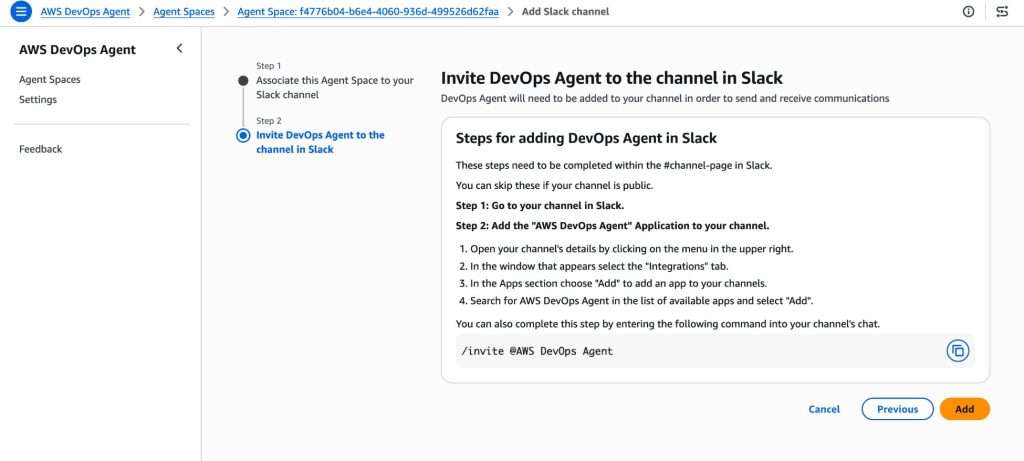This screenshot has height=461, width=1024.
Task: Collapse the AWS DevOps Agent sidebar
Action: click(179, 48)
